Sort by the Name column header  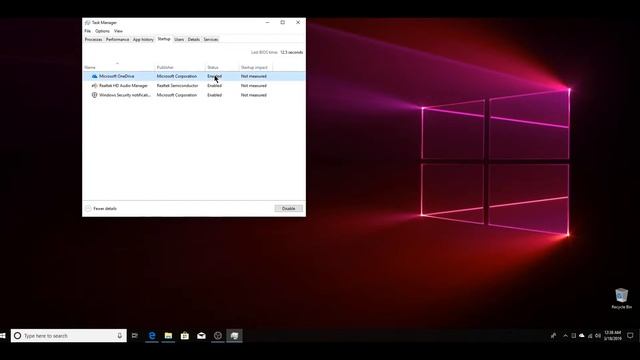(118, 67)
